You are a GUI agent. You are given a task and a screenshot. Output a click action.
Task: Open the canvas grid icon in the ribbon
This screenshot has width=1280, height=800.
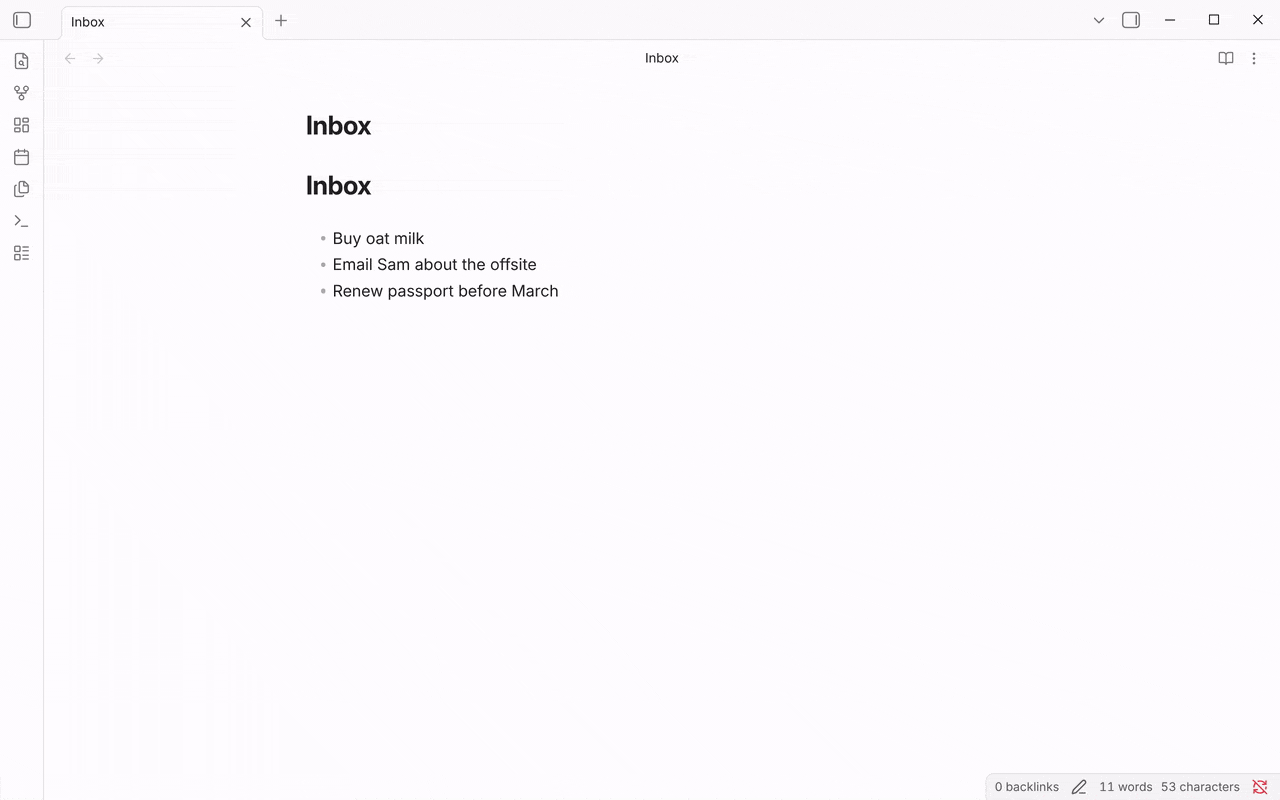pos(21,125)
